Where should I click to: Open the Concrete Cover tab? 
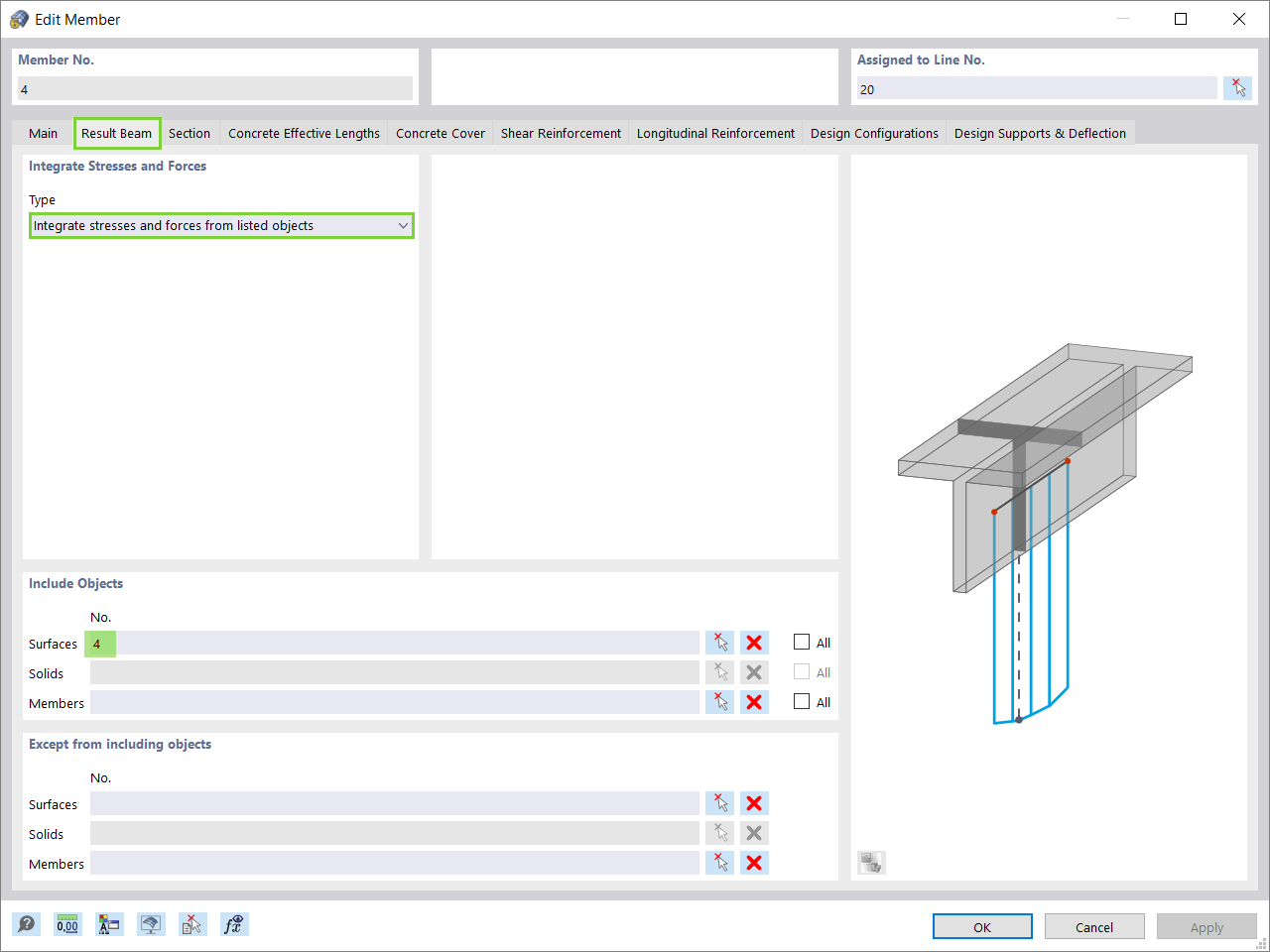click(441, 133)
